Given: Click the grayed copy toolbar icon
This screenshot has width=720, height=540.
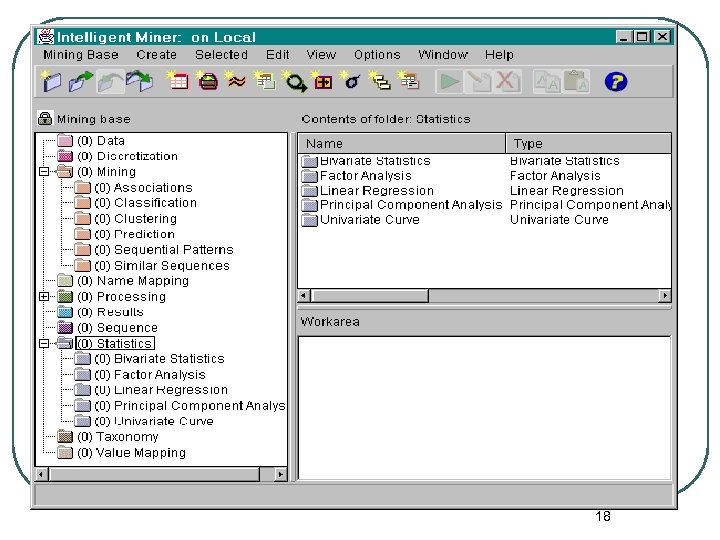Looking at the screenshot, I should (x=547, y=82).
